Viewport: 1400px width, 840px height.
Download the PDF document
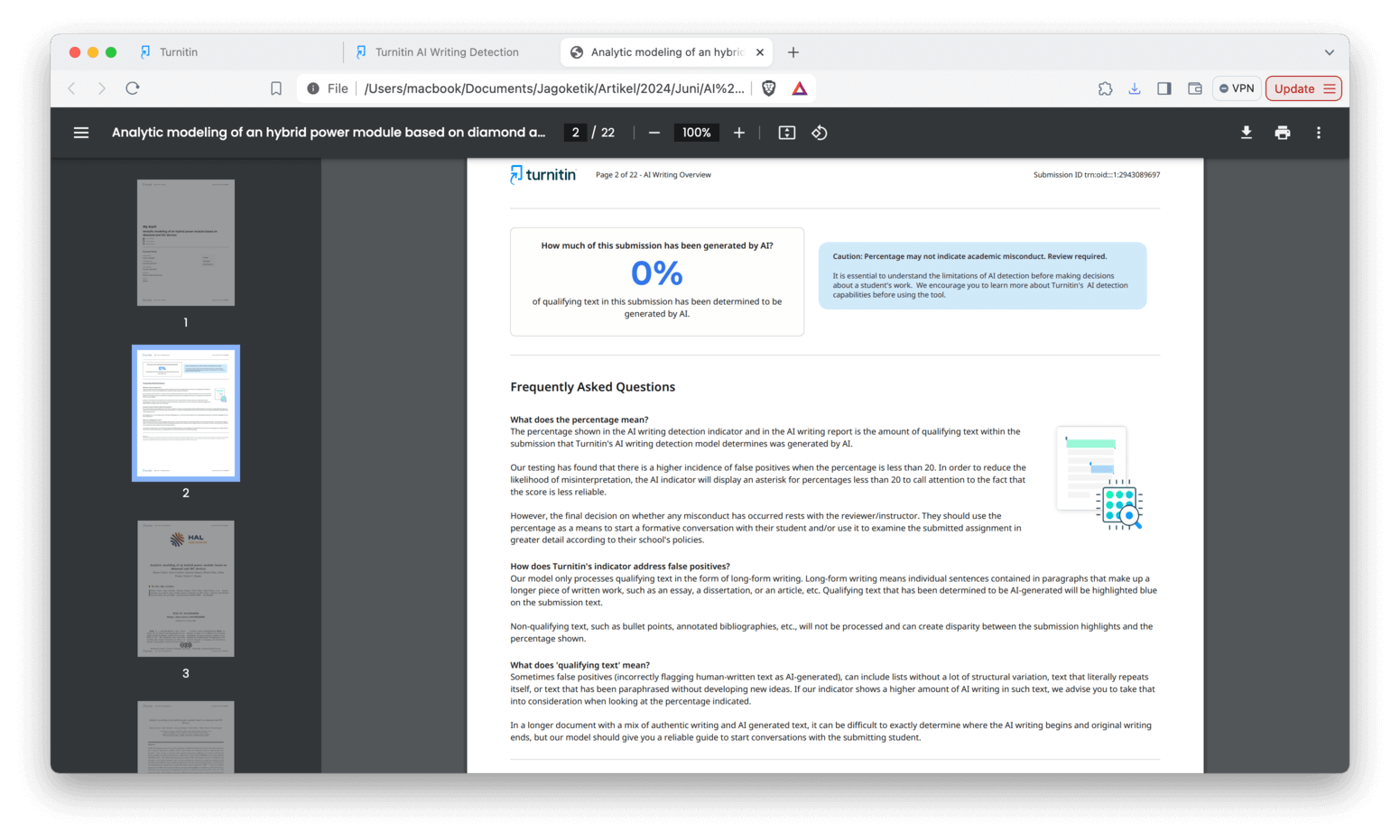pos(1246,132)
